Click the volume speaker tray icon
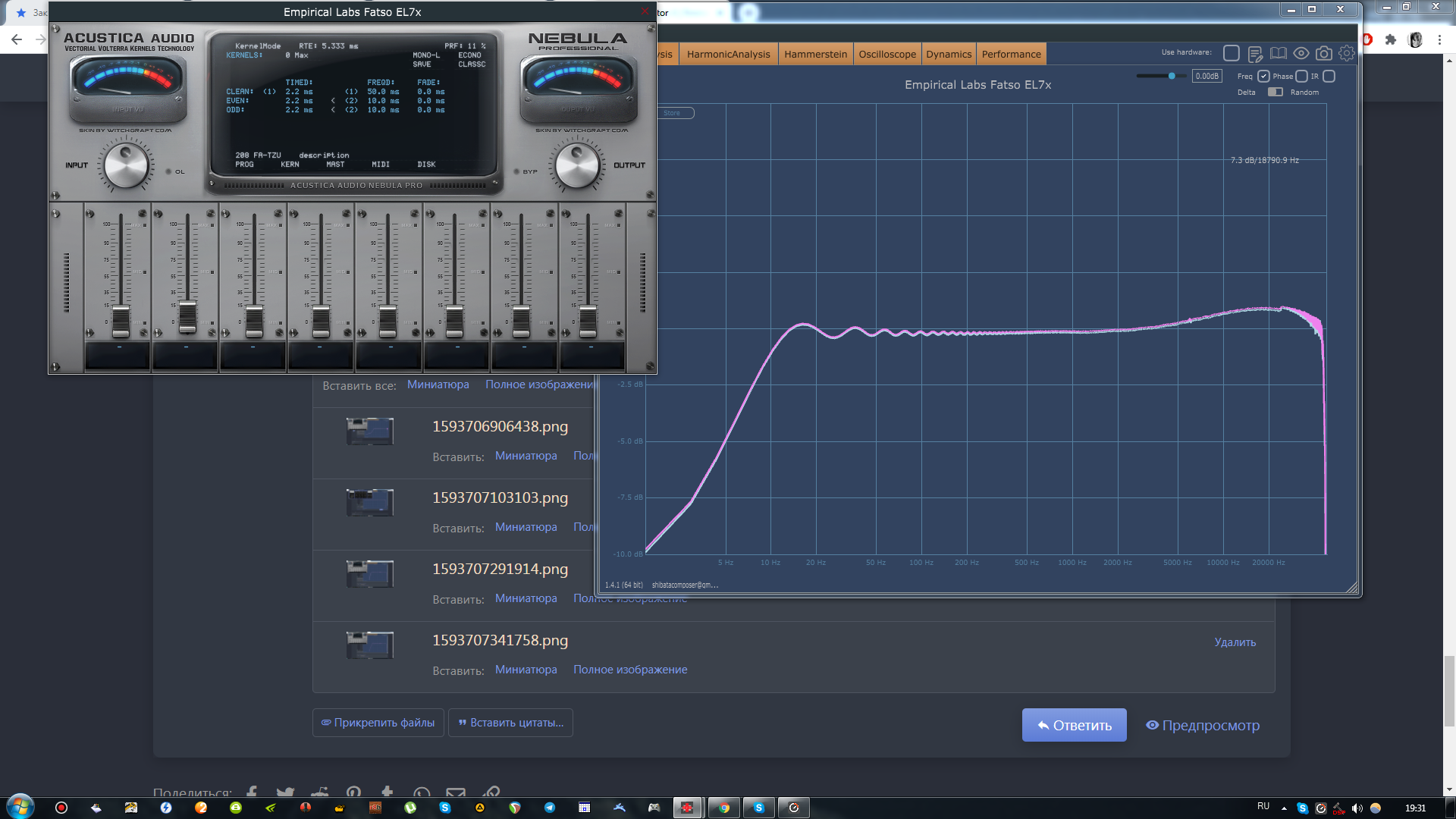 point(1357,808)
